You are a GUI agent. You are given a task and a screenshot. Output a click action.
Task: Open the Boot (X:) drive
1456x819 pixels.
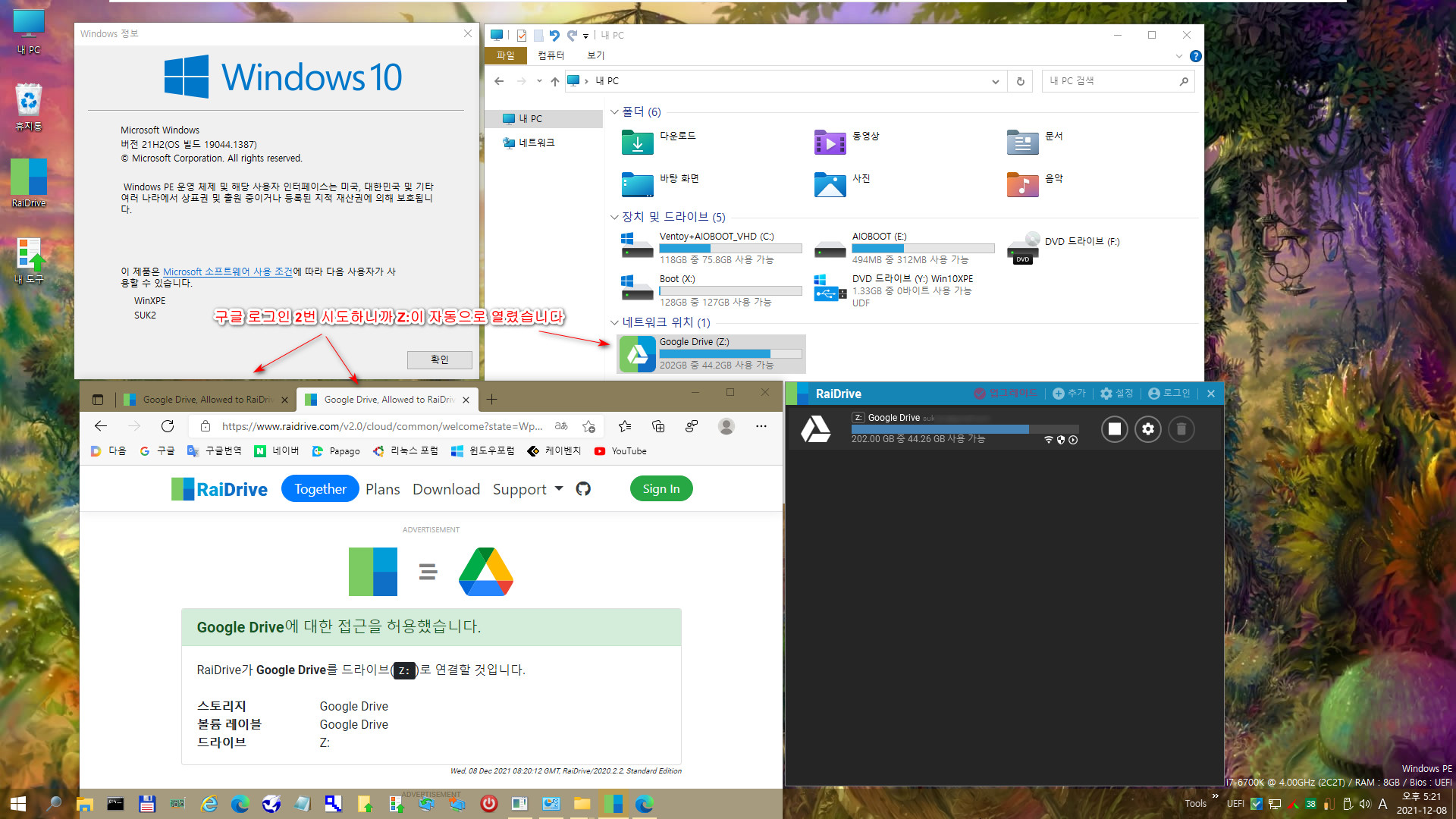[711, 290]
